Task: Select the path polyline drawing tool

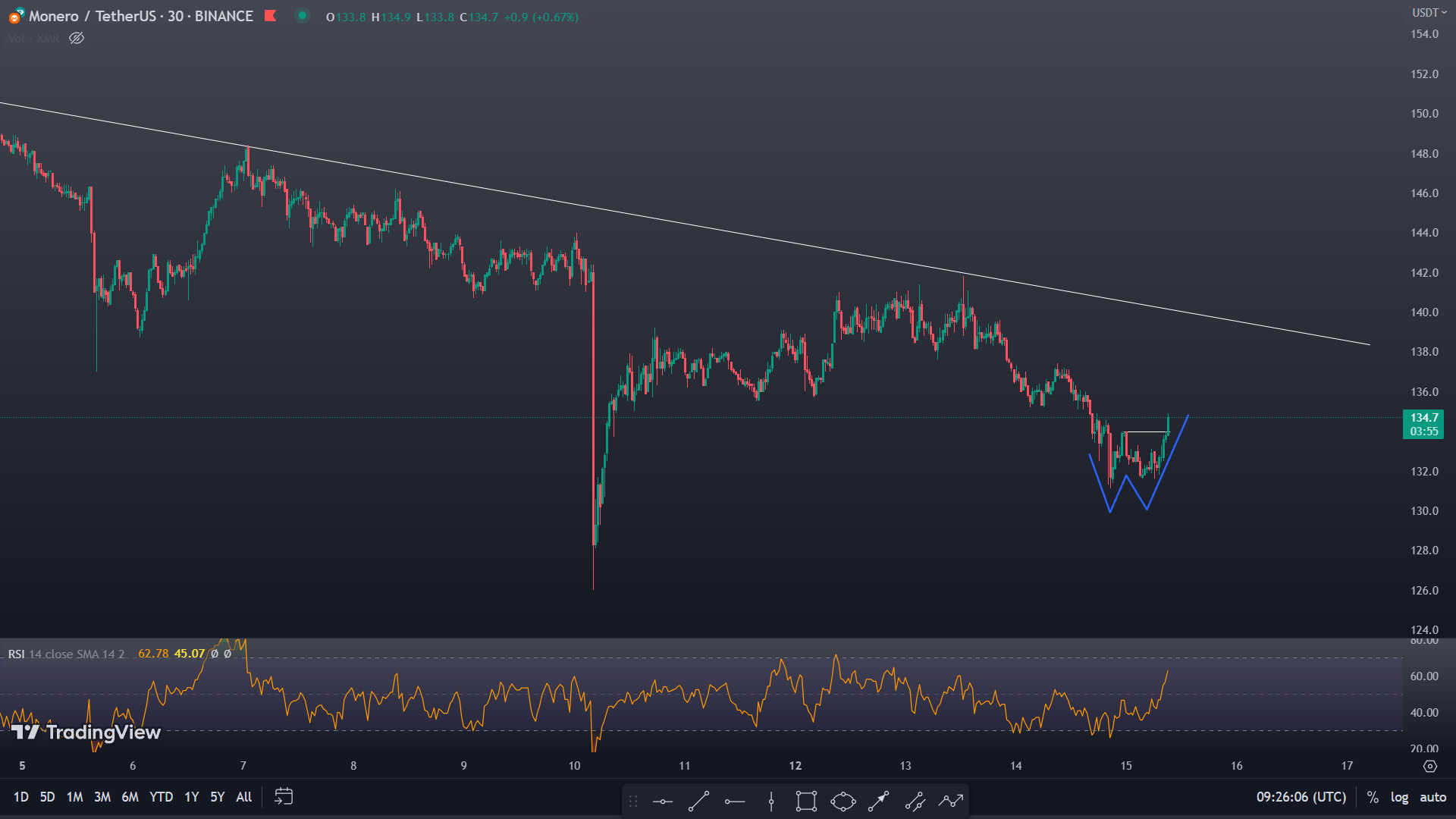Action: 951,801
